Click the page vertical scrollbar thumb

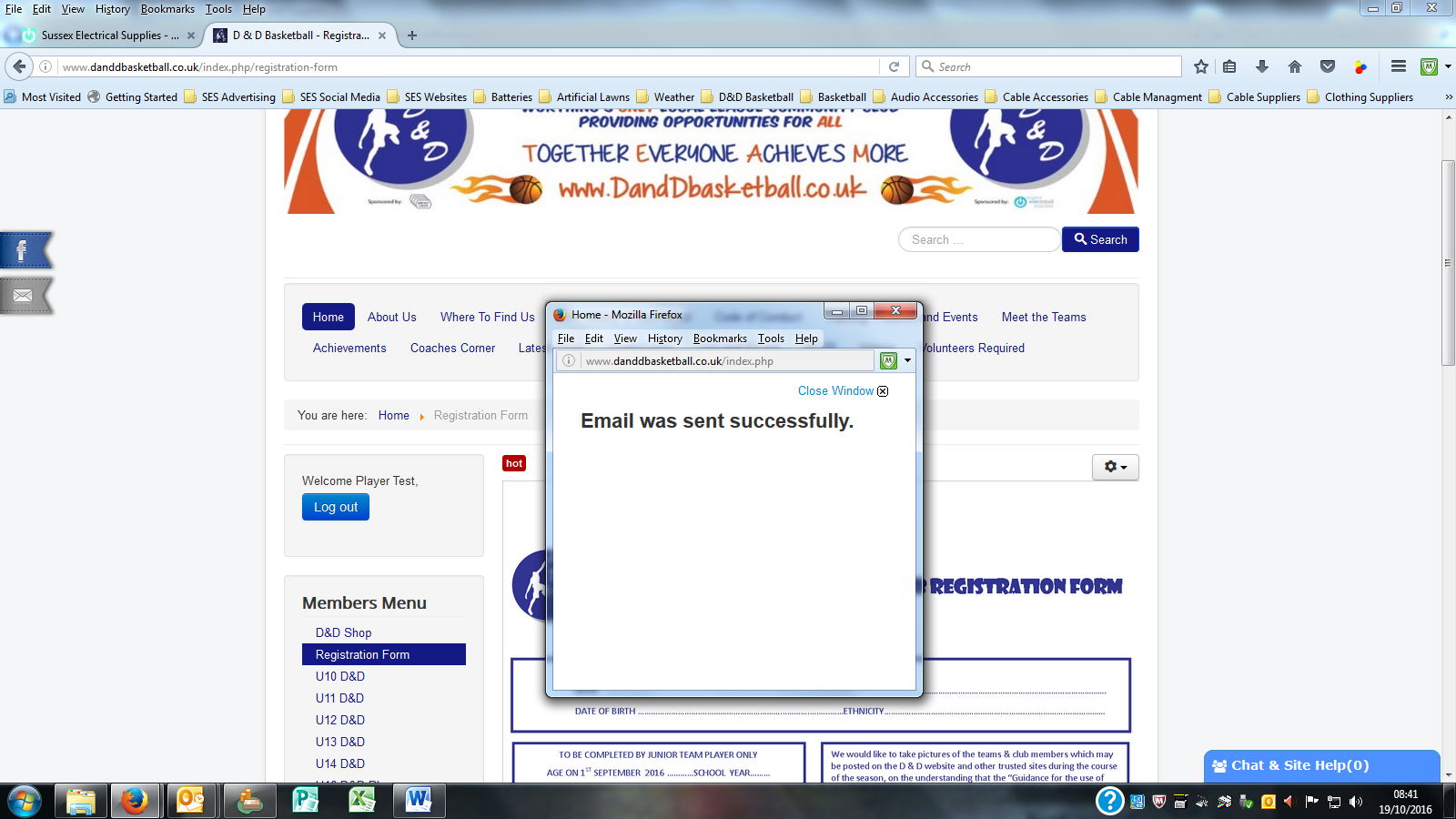(1448, 263)
